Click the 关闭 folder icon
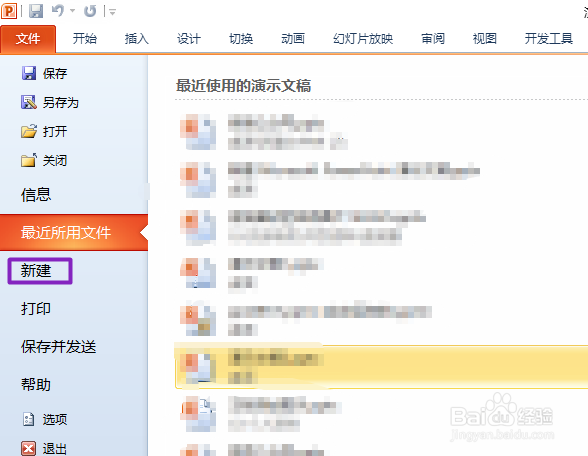588x456 pixels. [29, 160]
